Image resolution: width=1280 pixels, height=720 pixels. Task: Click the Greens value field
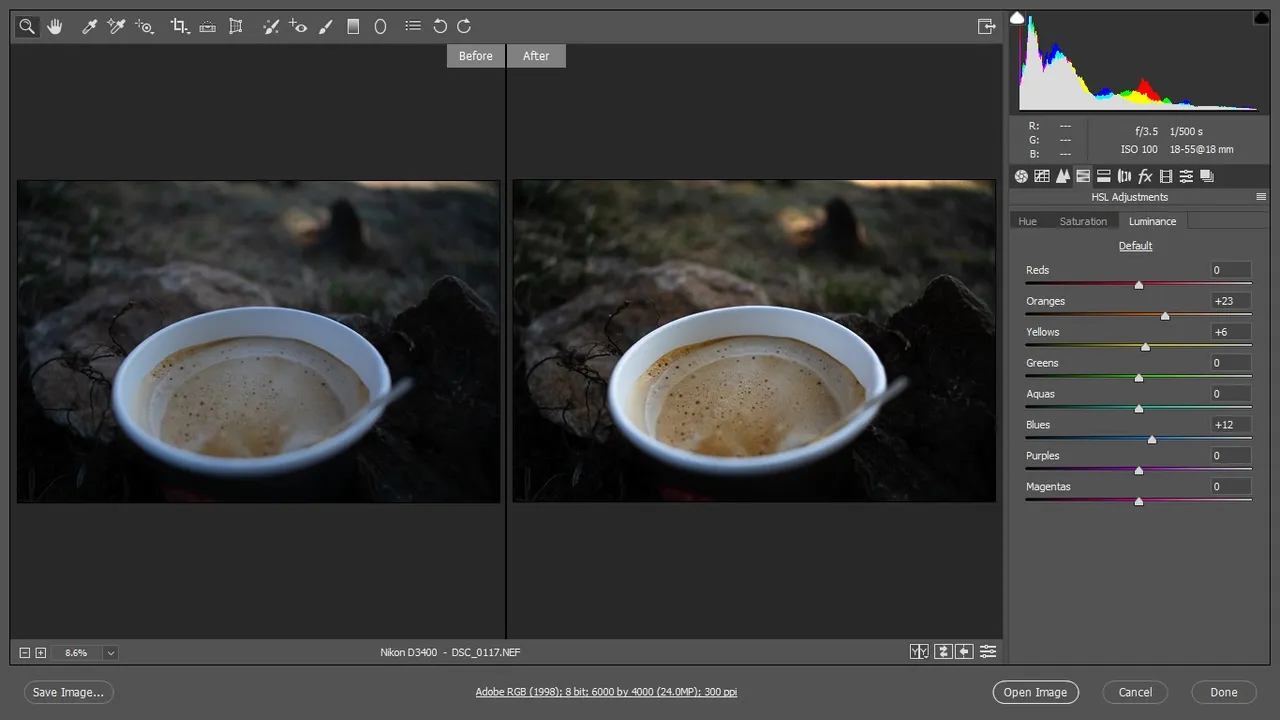pyautogui.click(x=1230, y=363)
